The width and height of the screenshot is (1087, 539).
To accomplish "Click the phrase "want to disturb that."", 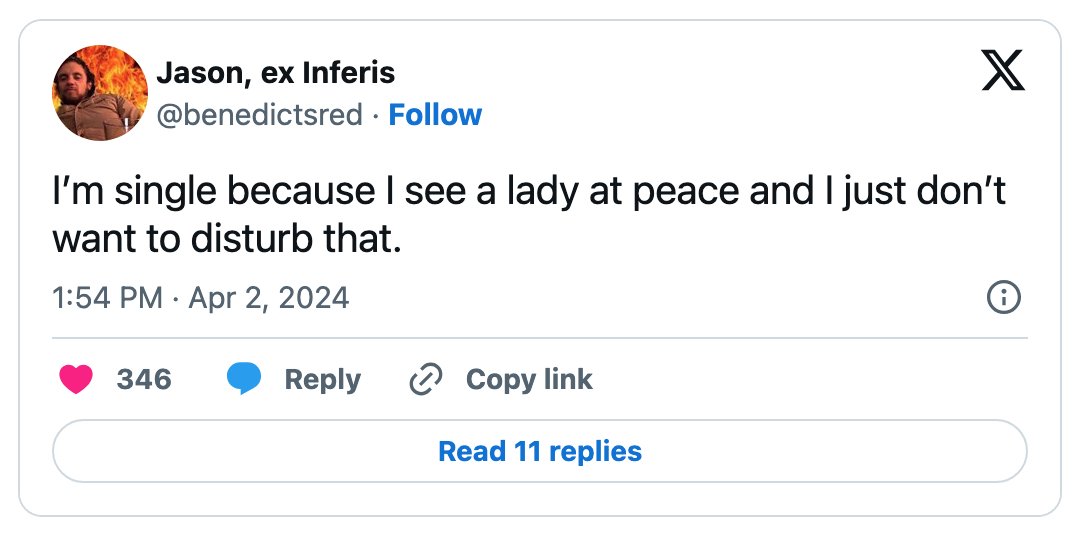I will coord(227,239).
